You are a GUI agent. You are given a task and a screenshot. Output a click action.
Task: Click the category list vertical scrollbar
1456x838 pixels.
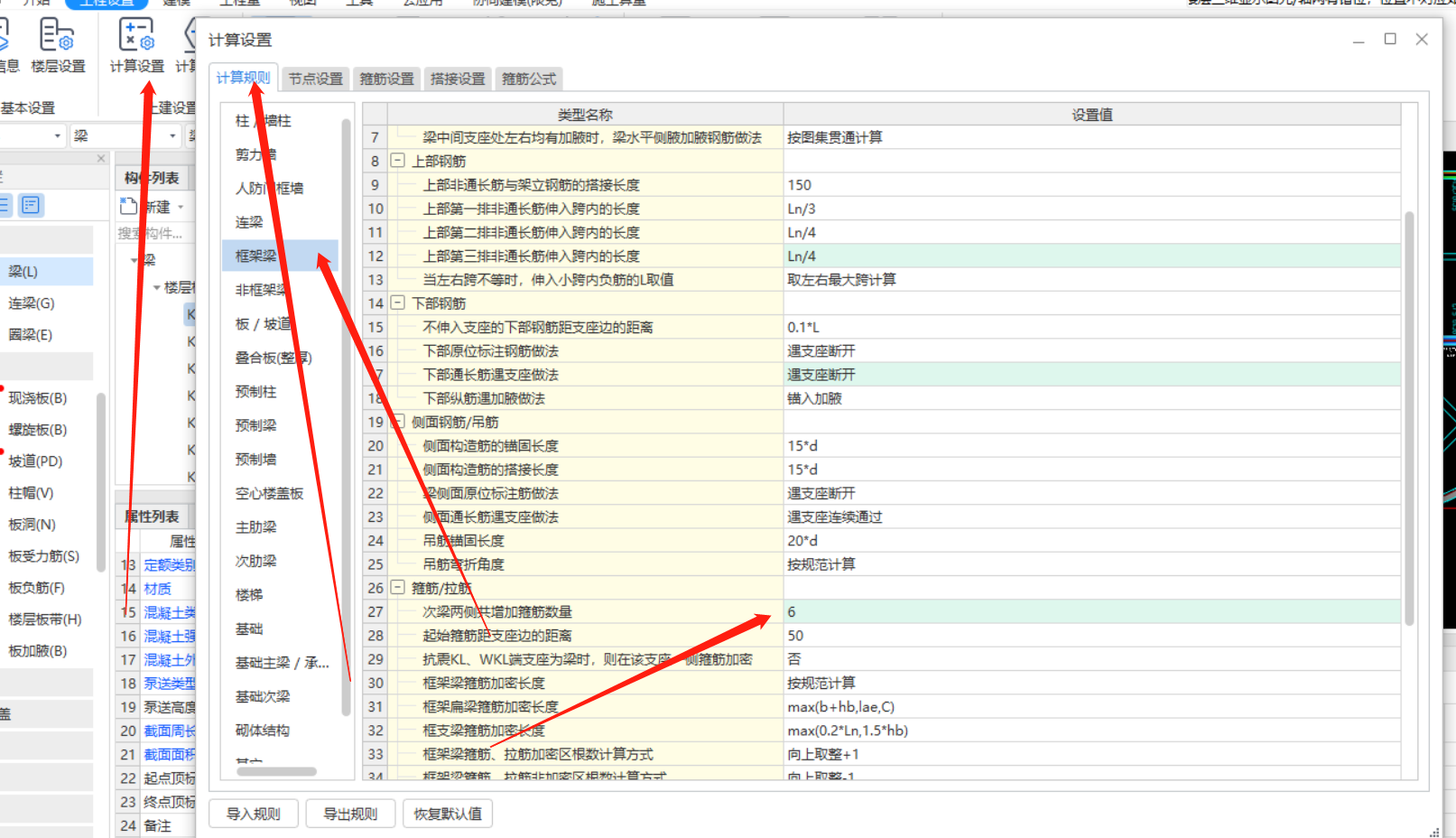click(346, 416)
